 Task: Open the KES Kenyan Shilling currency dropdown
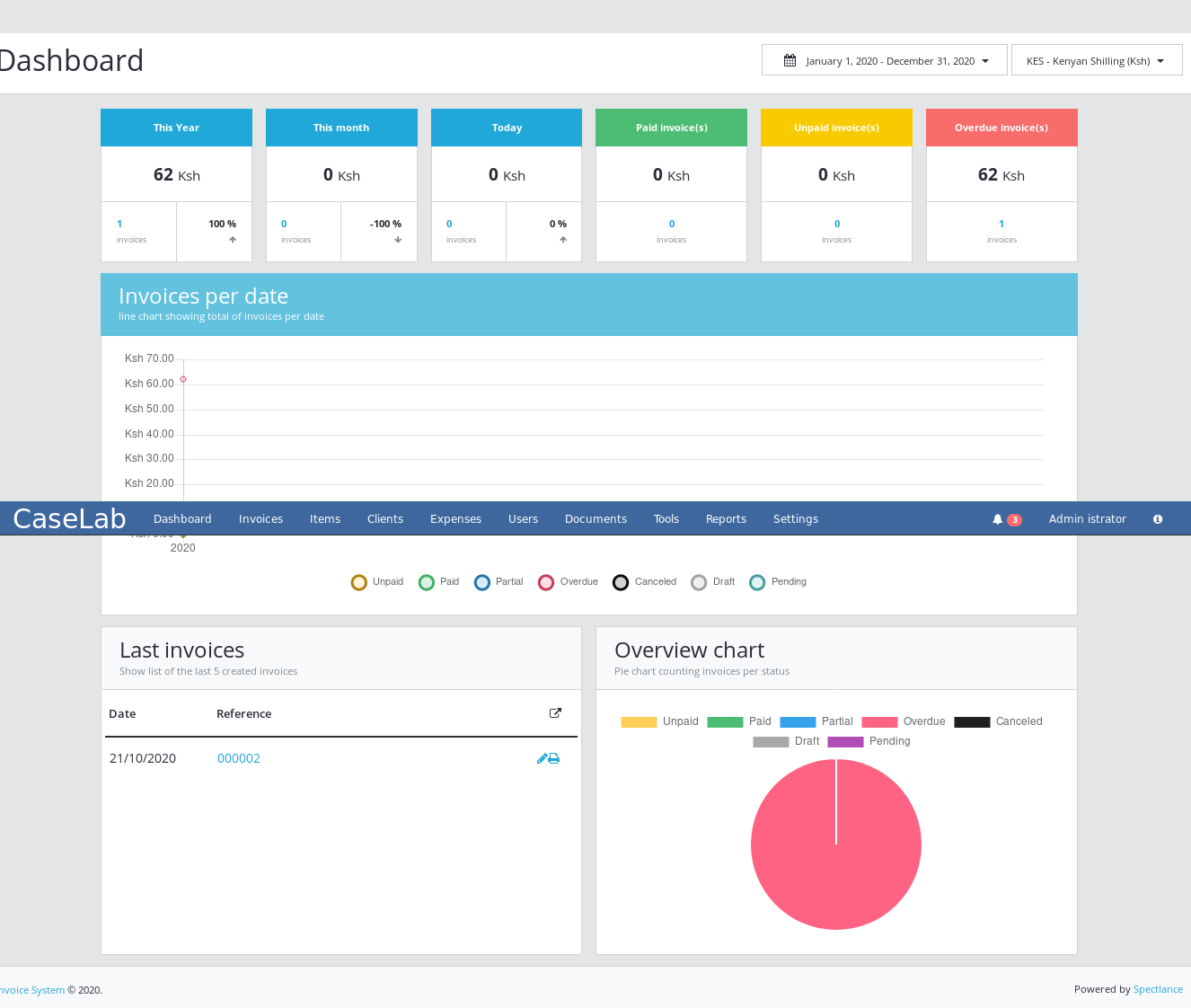click(x=1096, y=61)
